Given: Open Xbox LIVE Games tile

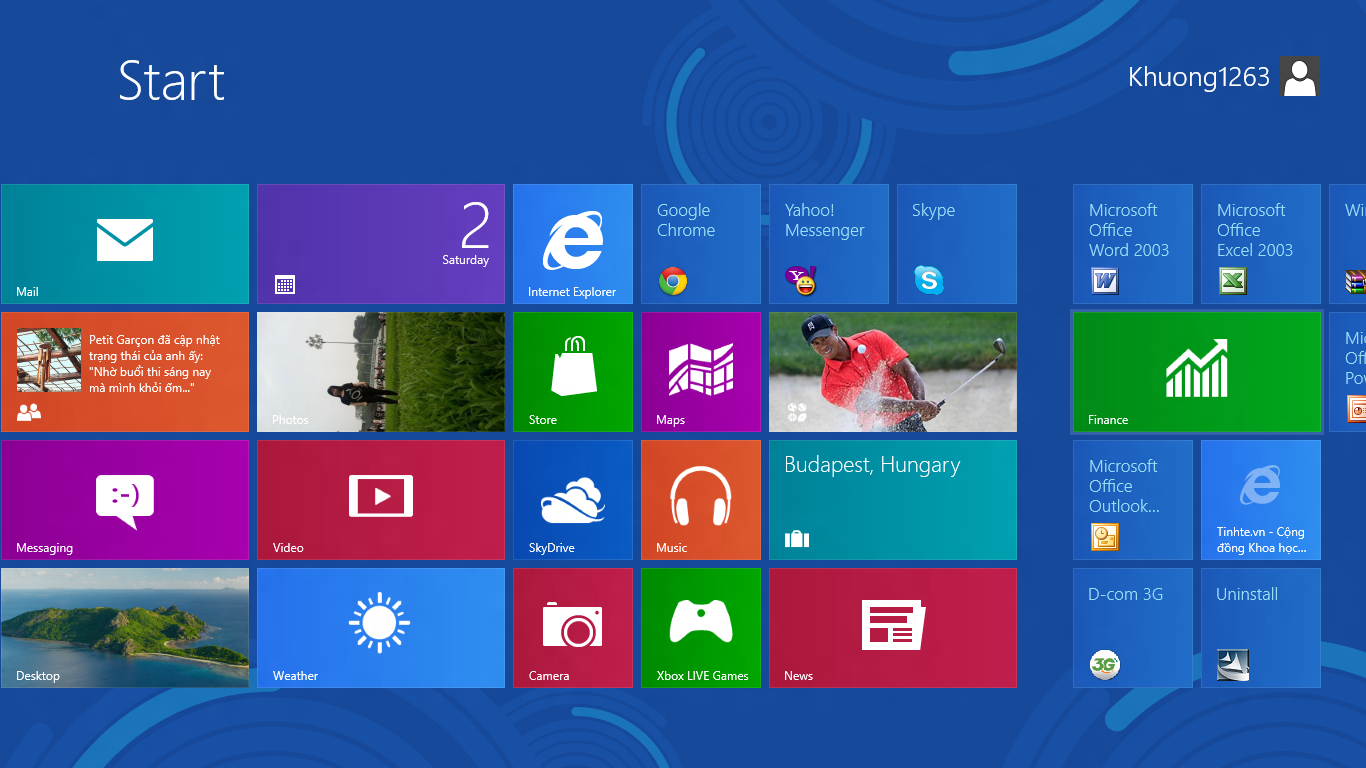Looking at the screenshot, I should (701, 628).
